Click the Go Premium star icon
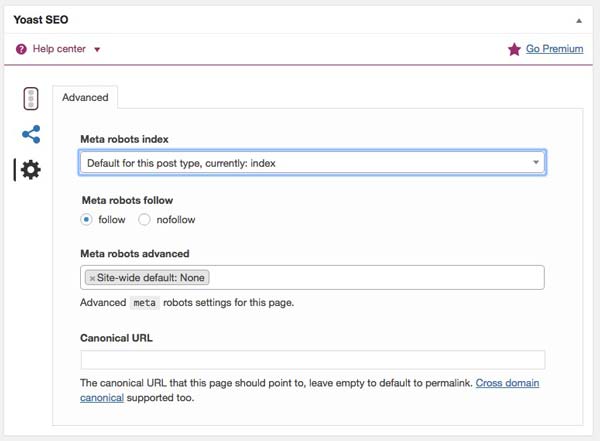Image resolution: width=600 pixels, height=441 pixels. pos(514,49)
